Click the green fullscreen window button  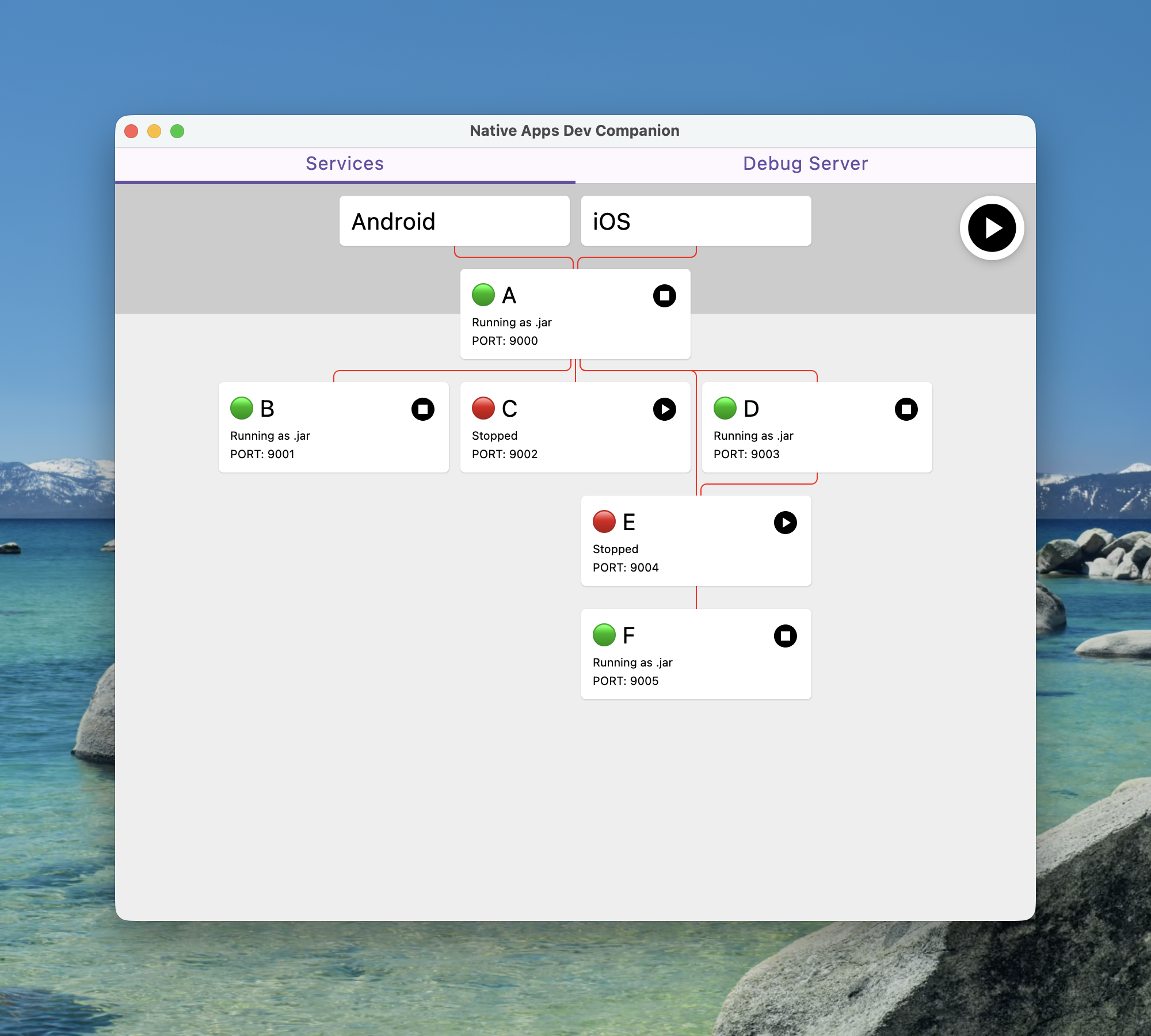click(x=177, y=131)
